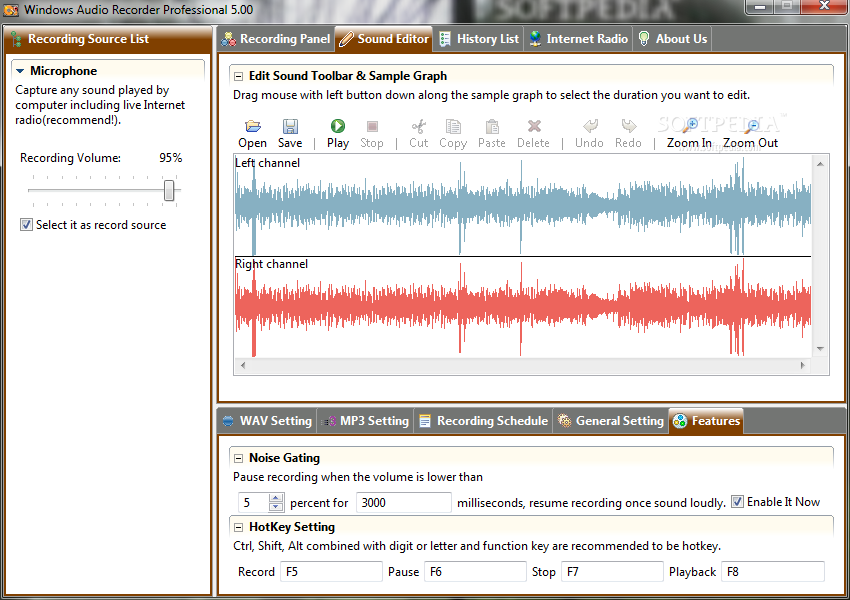850x600 pixels.
Task: Start playback with the green Play icon
Action: click(x=338, y=126)
